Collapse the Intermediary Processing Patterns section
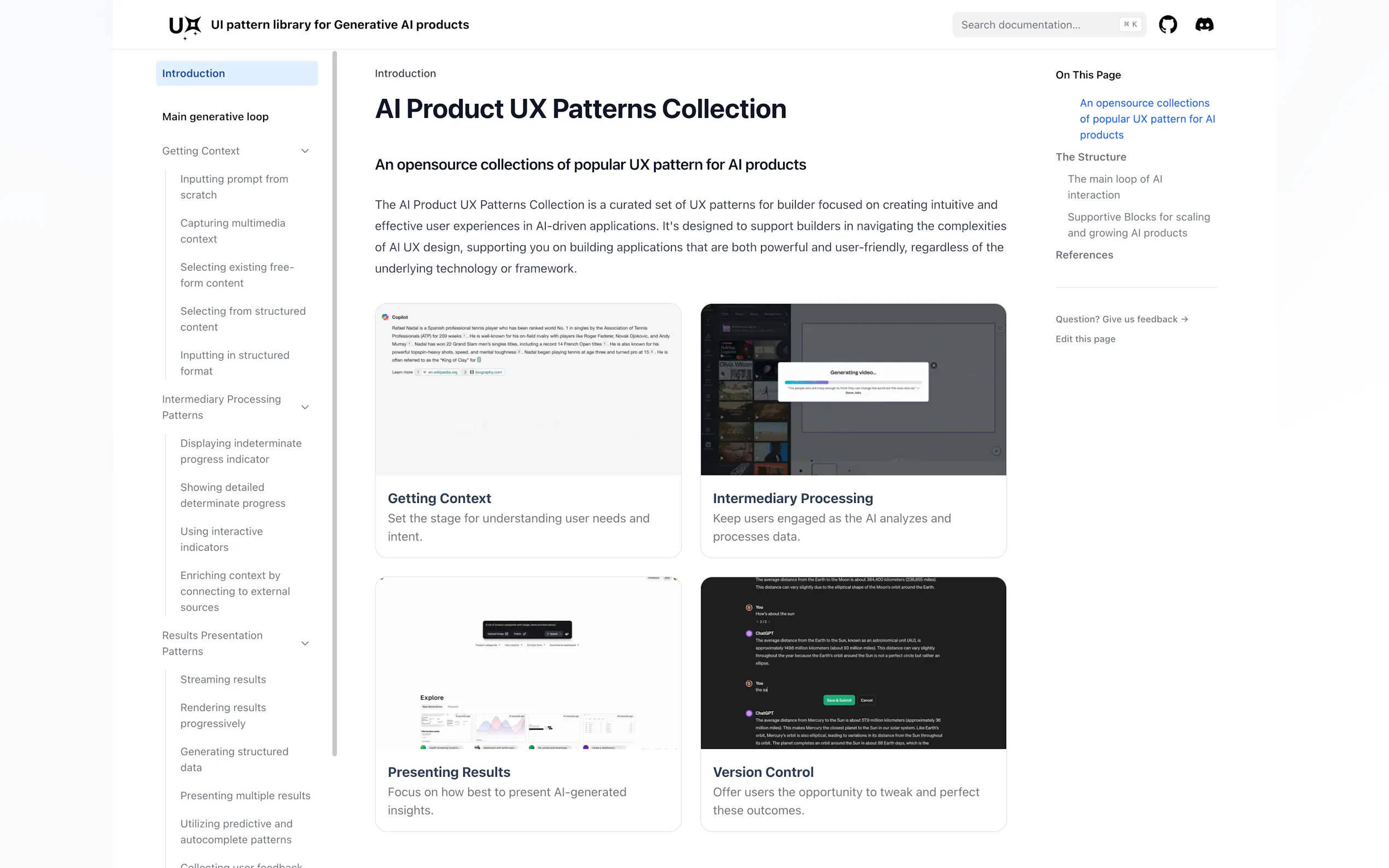This screenshot has width=1389, height=868. tap(305, 407)
